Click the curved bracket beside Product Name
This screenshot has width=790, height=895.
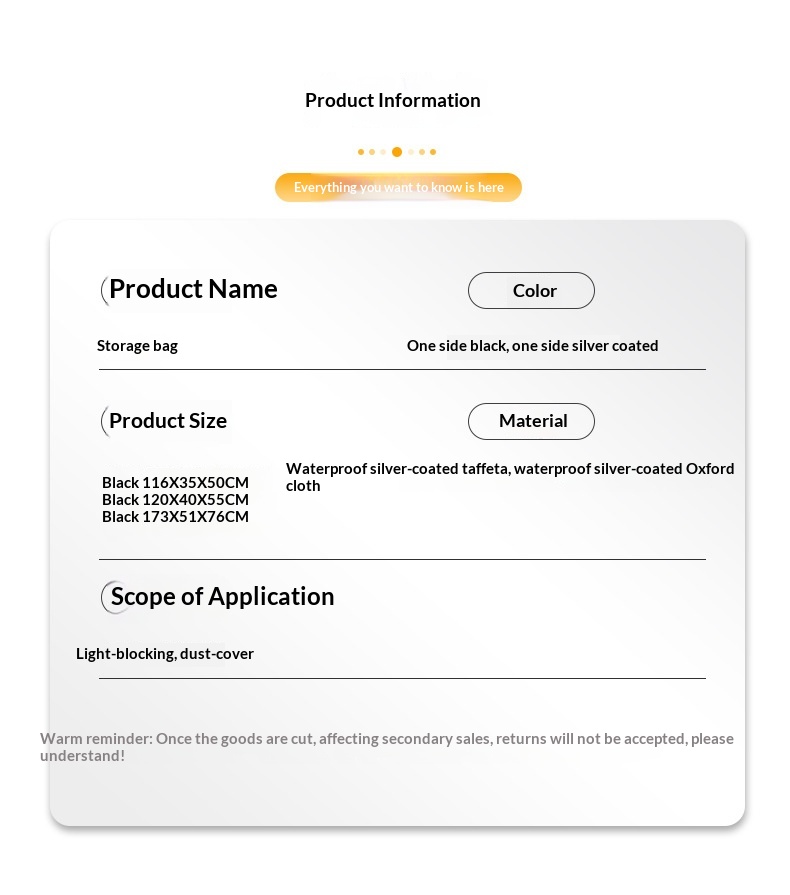pos(104,291)
